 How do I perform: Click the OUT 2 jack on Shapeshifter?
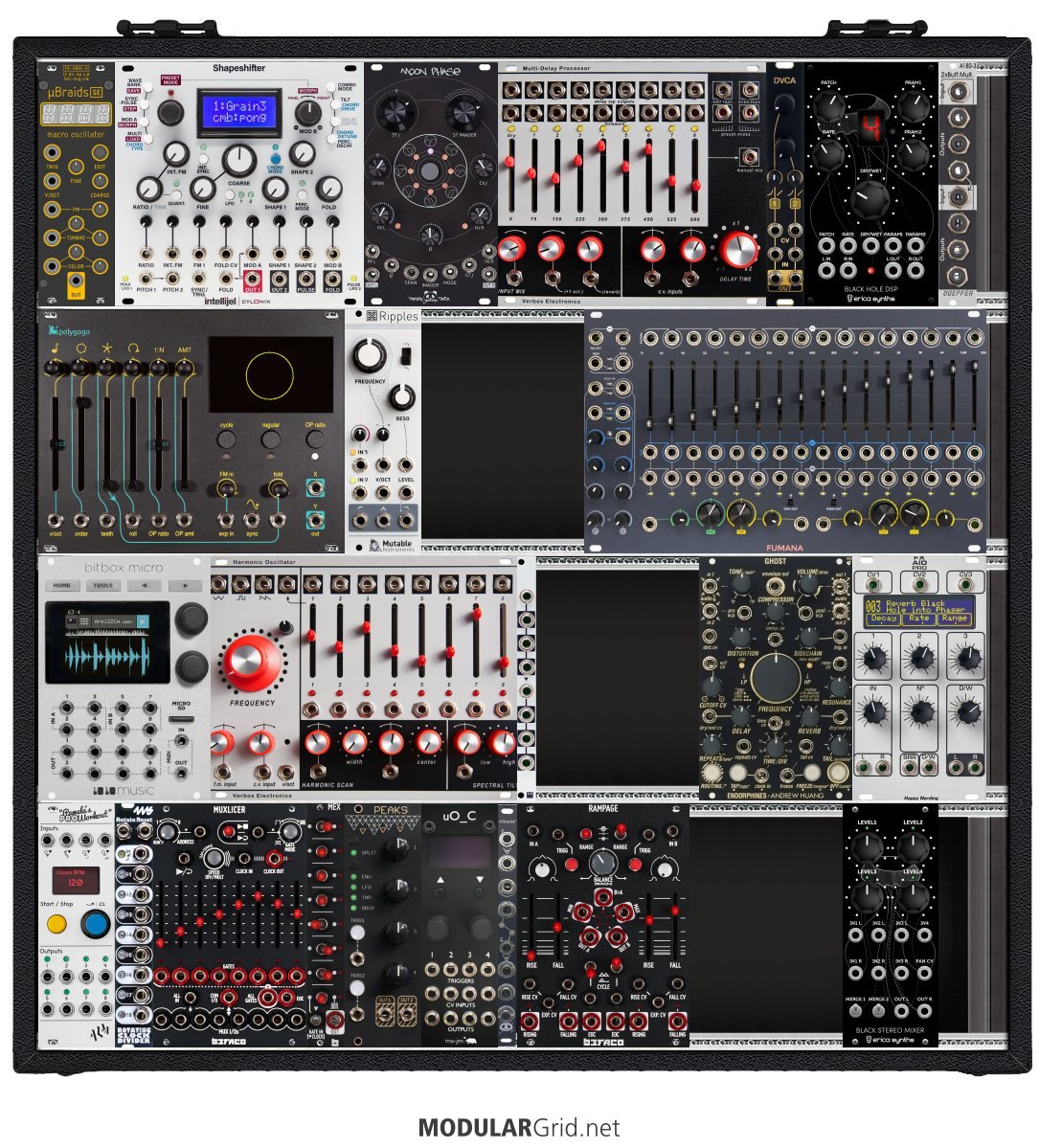[x=279, y=279]
